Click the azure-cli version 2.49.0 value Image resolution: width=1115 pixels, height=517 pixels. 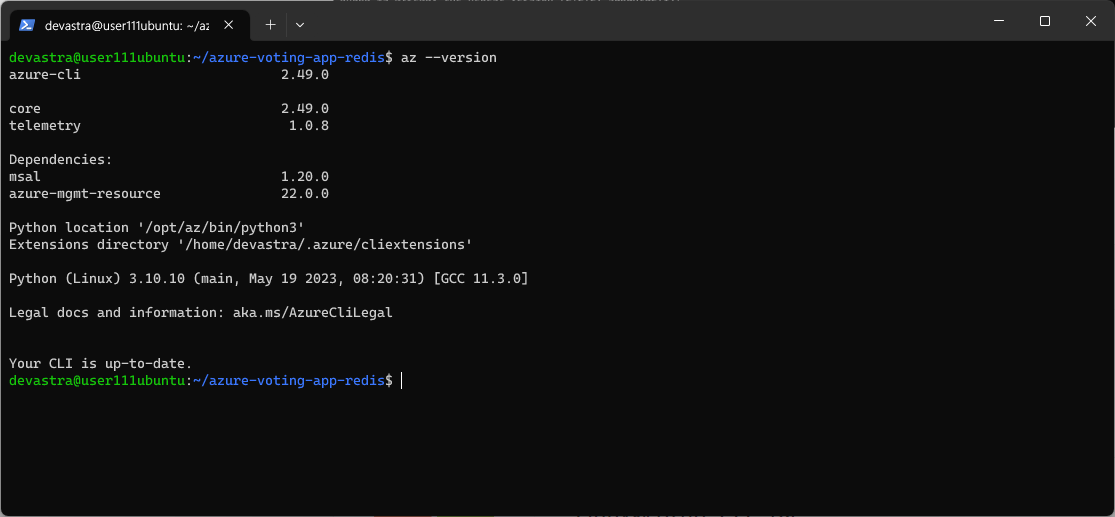point(305,75)
